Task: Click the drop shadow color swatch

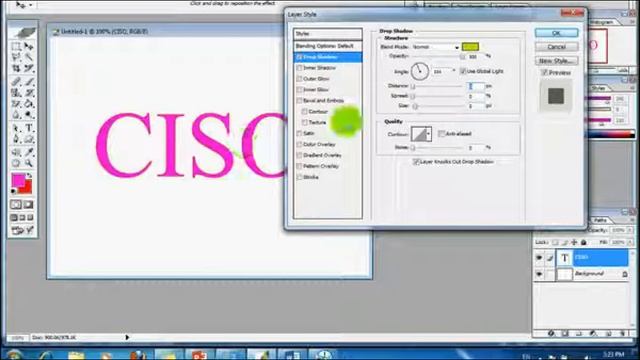Action: click(x=470, y=47)
